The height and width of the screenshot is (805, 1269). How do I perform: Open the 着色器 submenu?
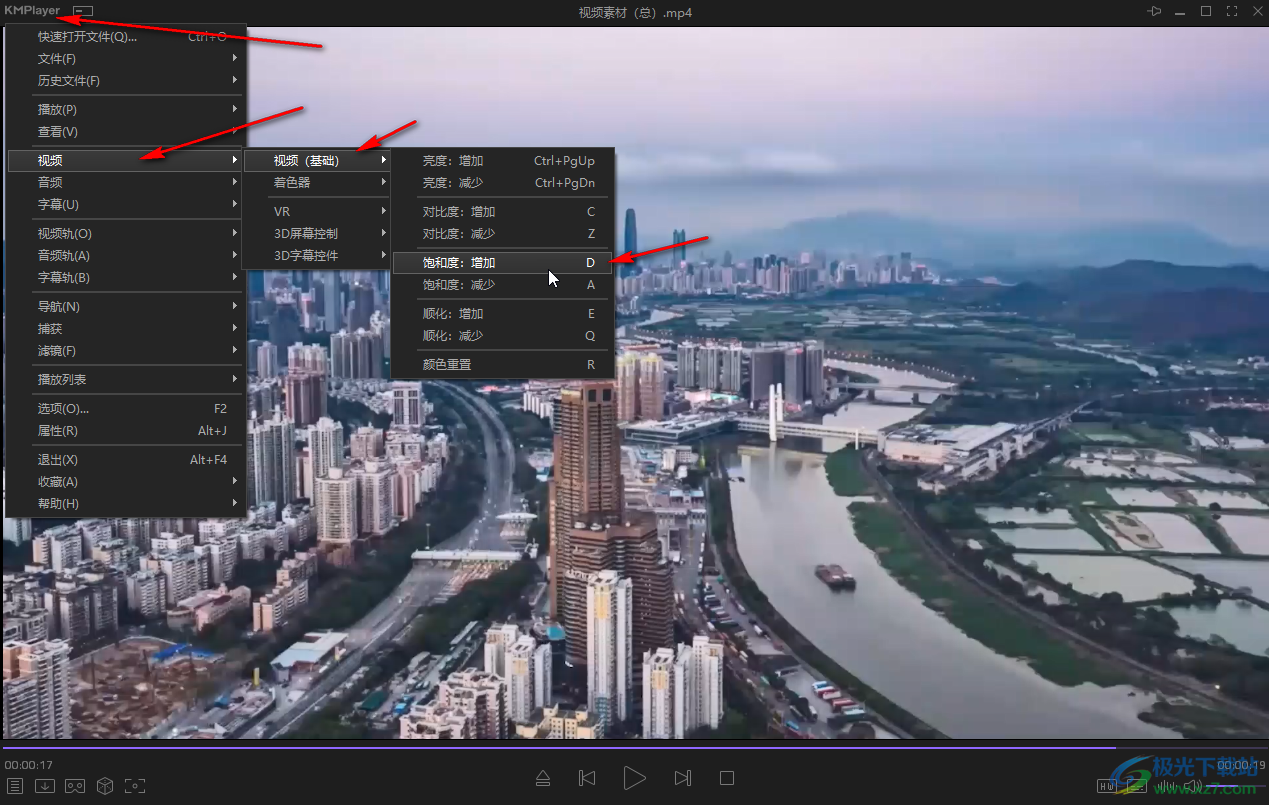[316, 182]
